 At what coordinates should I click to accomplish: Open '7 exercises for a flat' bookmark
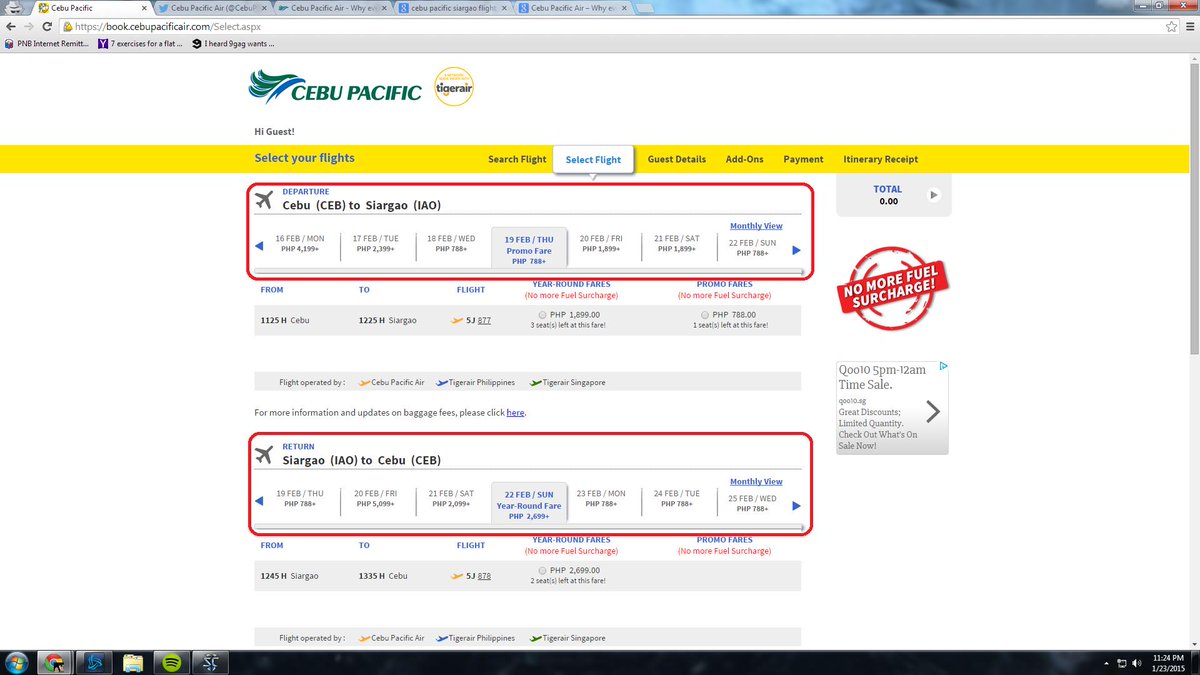pos(139,44)
